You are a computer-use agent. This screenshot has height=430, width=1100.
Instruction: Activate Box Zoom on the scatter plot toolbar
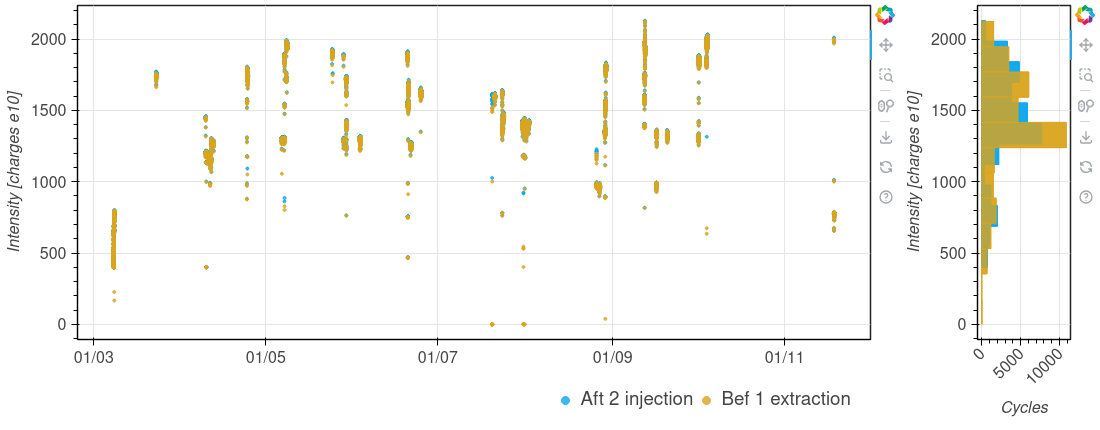tap(885, 75)
